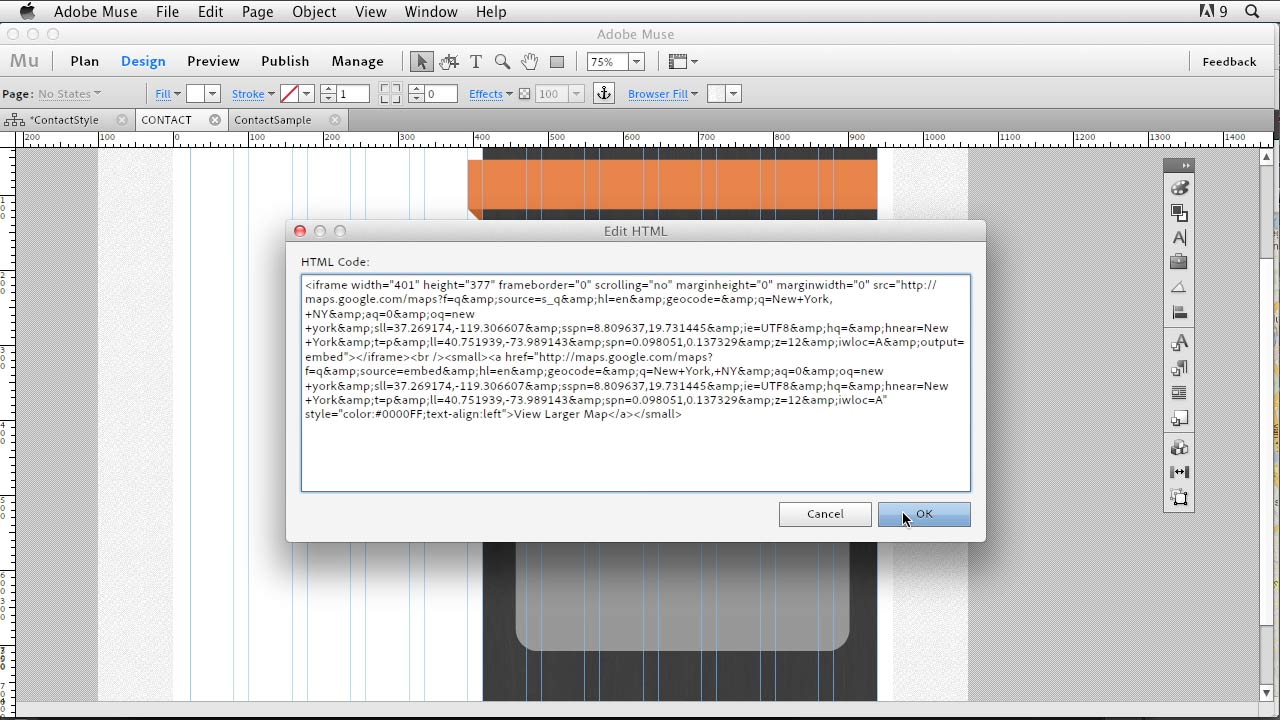Screen dimensions: 1280x720
Task: Open the Swatches palette panel
Action: pos(1180,188)
